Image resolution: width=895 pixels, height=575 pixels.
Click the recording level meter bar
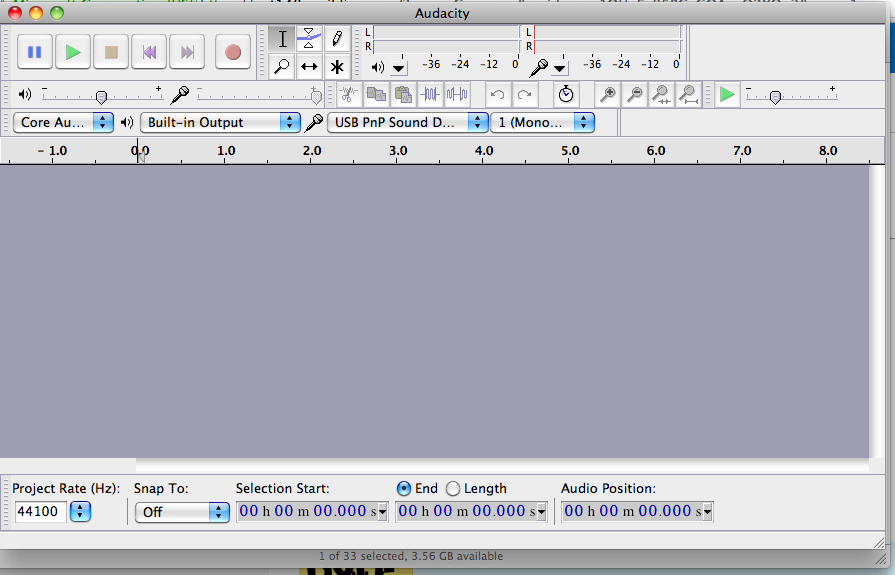tap(607, 39)
